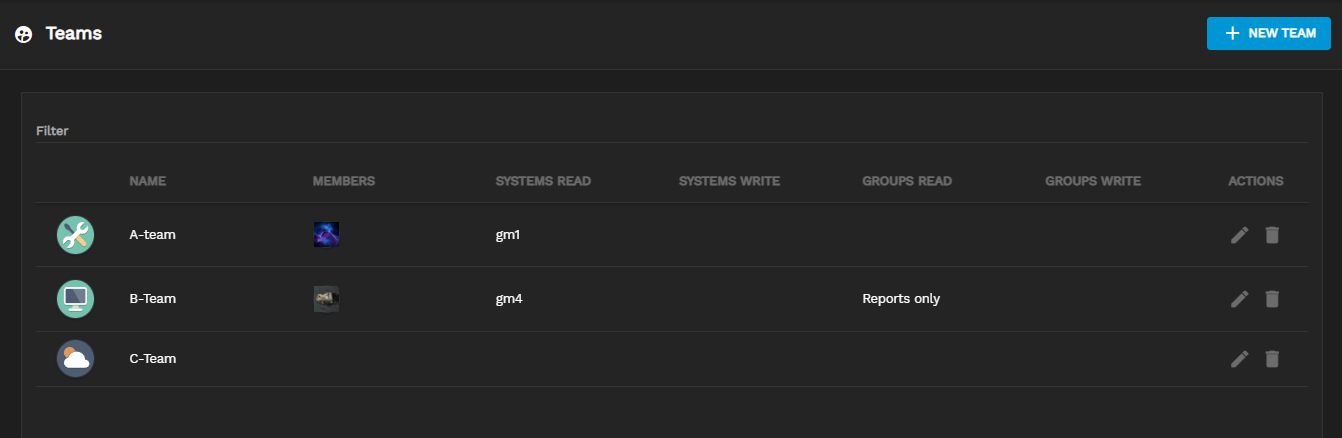Click the C-Team cloud avatar icon
Image resolution: width=1342 pixels, height=438 pixels.
[75, 358]
